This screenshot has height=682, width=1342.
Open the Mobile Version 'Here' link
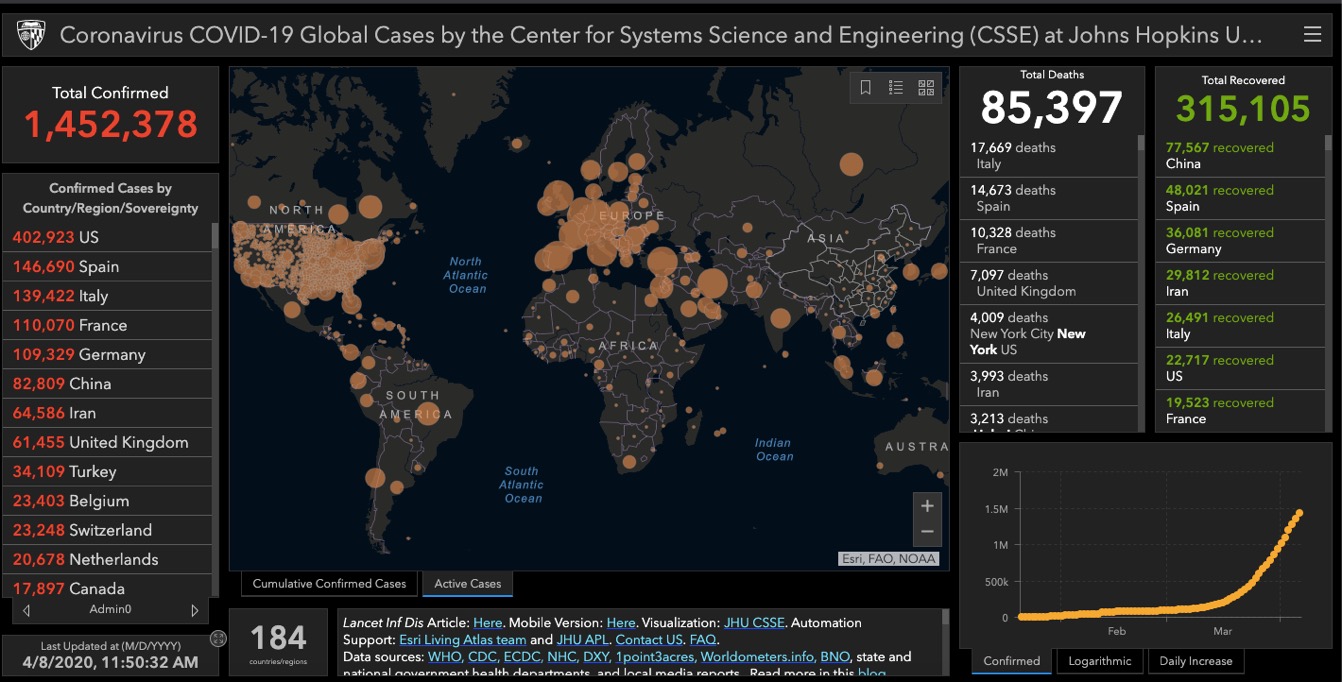click(x=621, y=623)
